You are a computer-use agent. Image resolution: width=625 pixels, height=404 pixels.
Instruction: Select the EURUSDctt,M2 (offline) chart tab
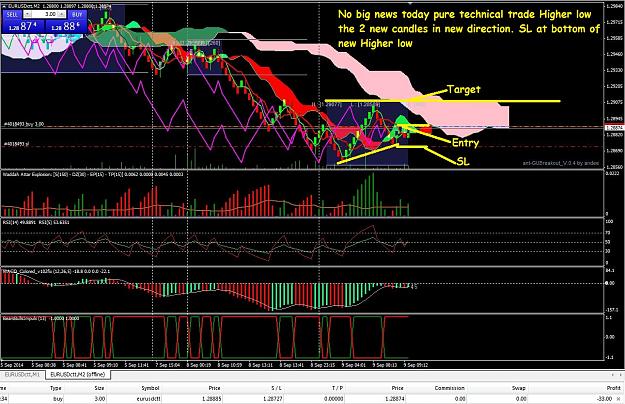pos(78,374)
